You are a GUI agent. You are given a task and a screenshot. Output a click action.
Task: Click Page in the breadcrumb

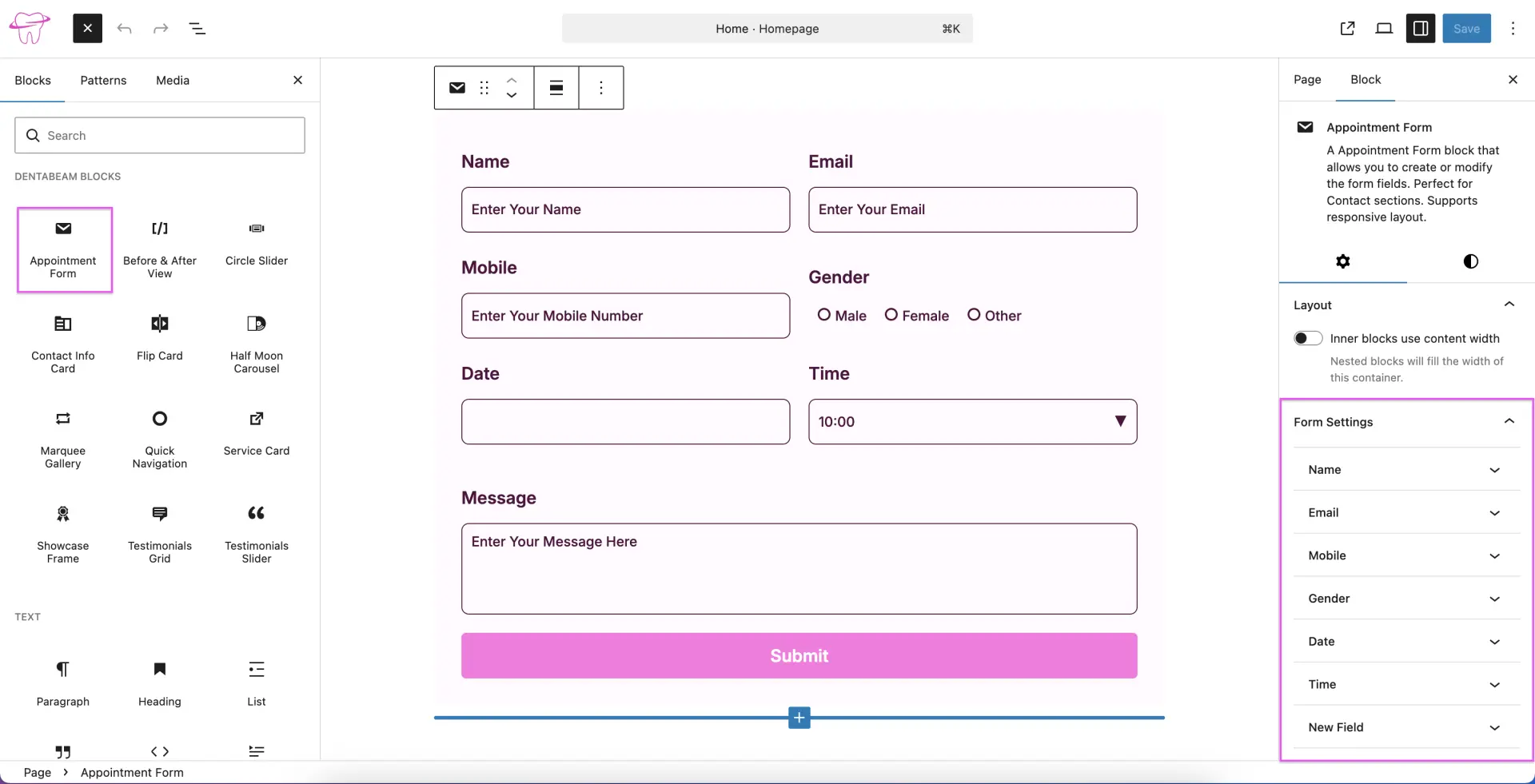38,773
